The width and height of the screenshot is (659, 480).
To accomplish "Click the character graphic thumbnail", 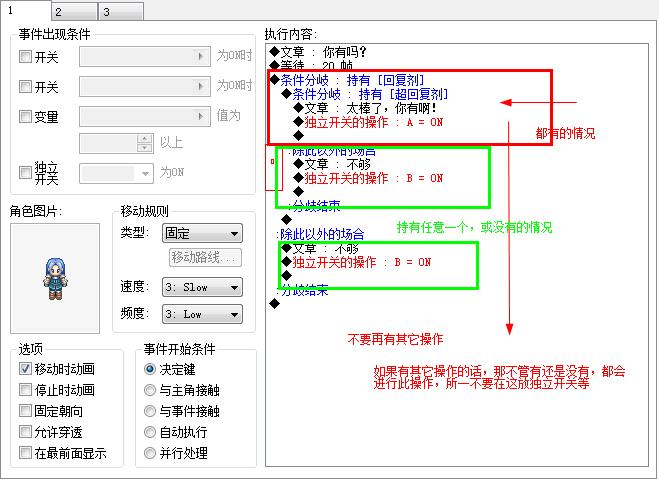I will click(x=55, y=278).
